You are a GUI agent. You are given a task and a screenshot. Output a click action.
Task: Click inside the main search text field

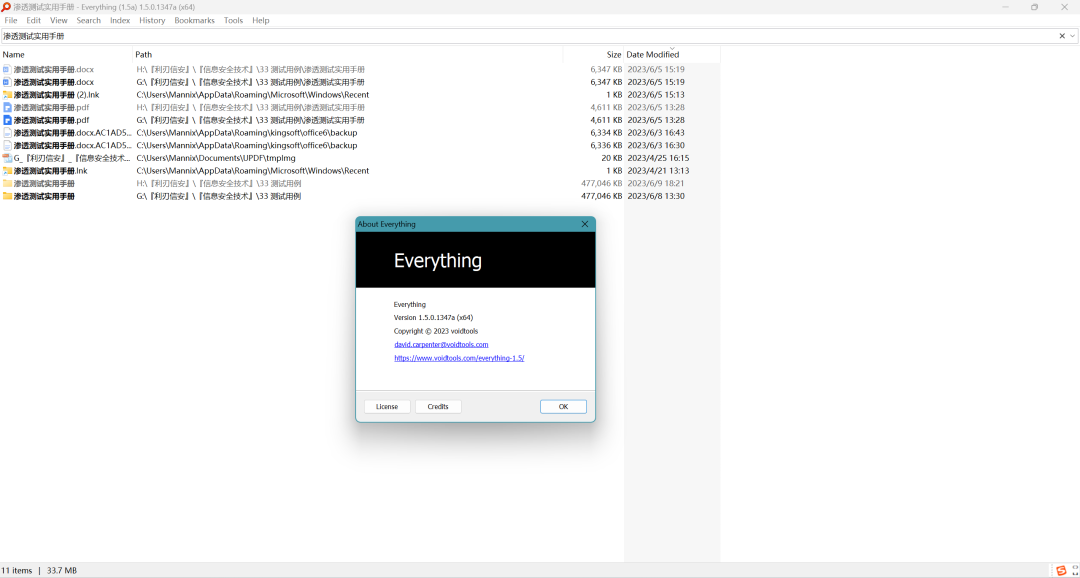(527, 36)
